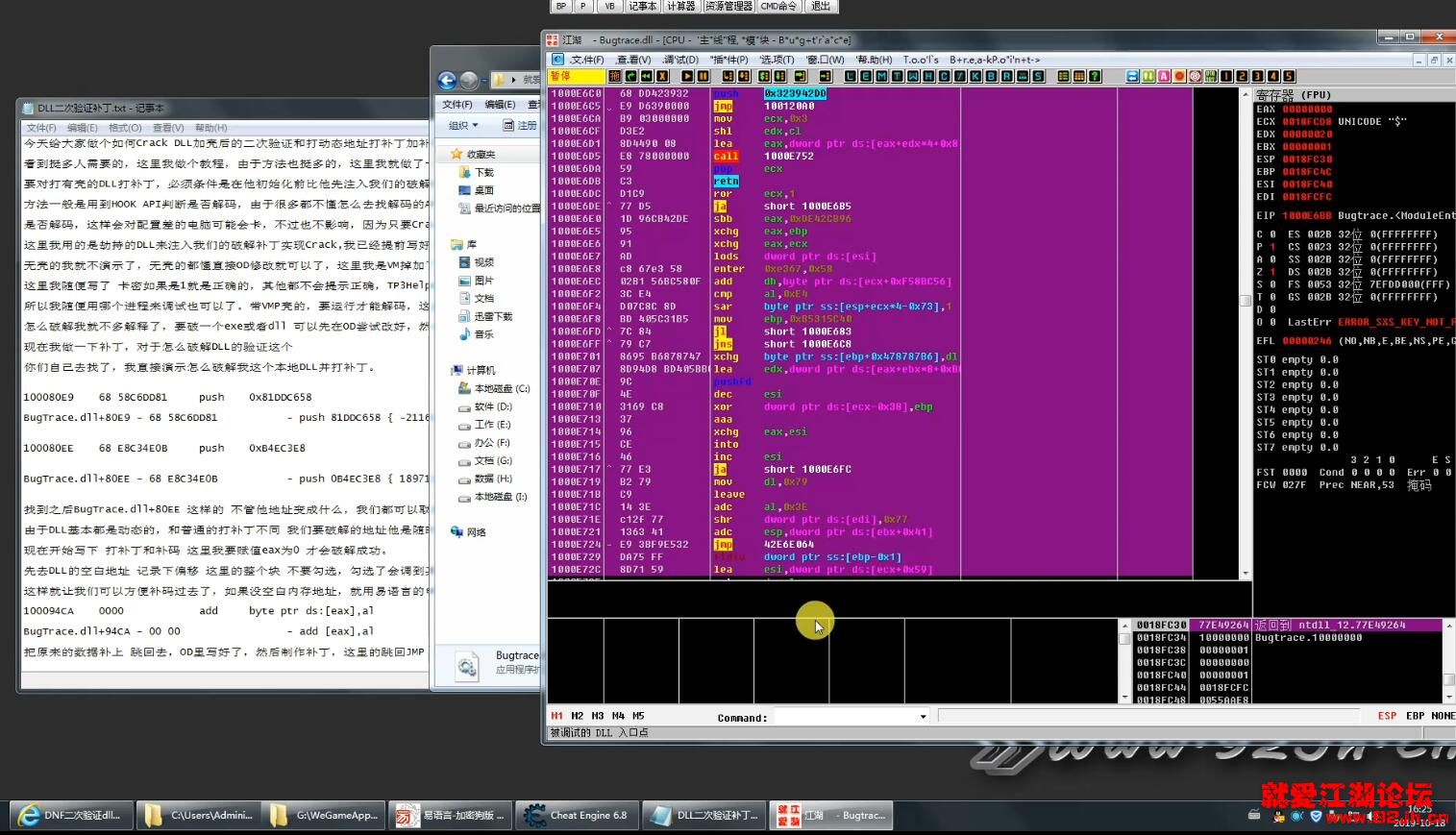The height and width of the screenshot is (835, 1456).
Task: Open Breakpoints window (B icon)
Action: pyautogui.click(x=992, y=76)
